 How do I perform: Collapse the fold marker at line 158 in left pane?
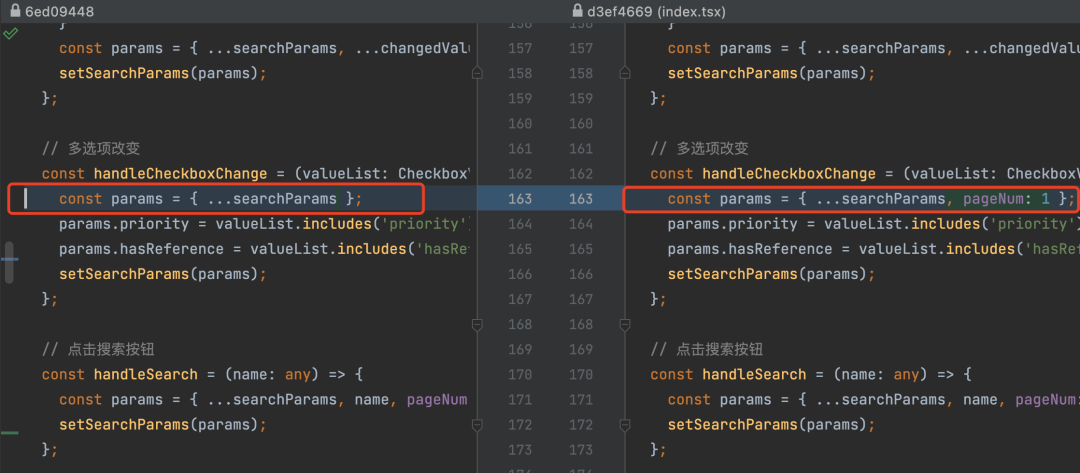pos(477,73)
